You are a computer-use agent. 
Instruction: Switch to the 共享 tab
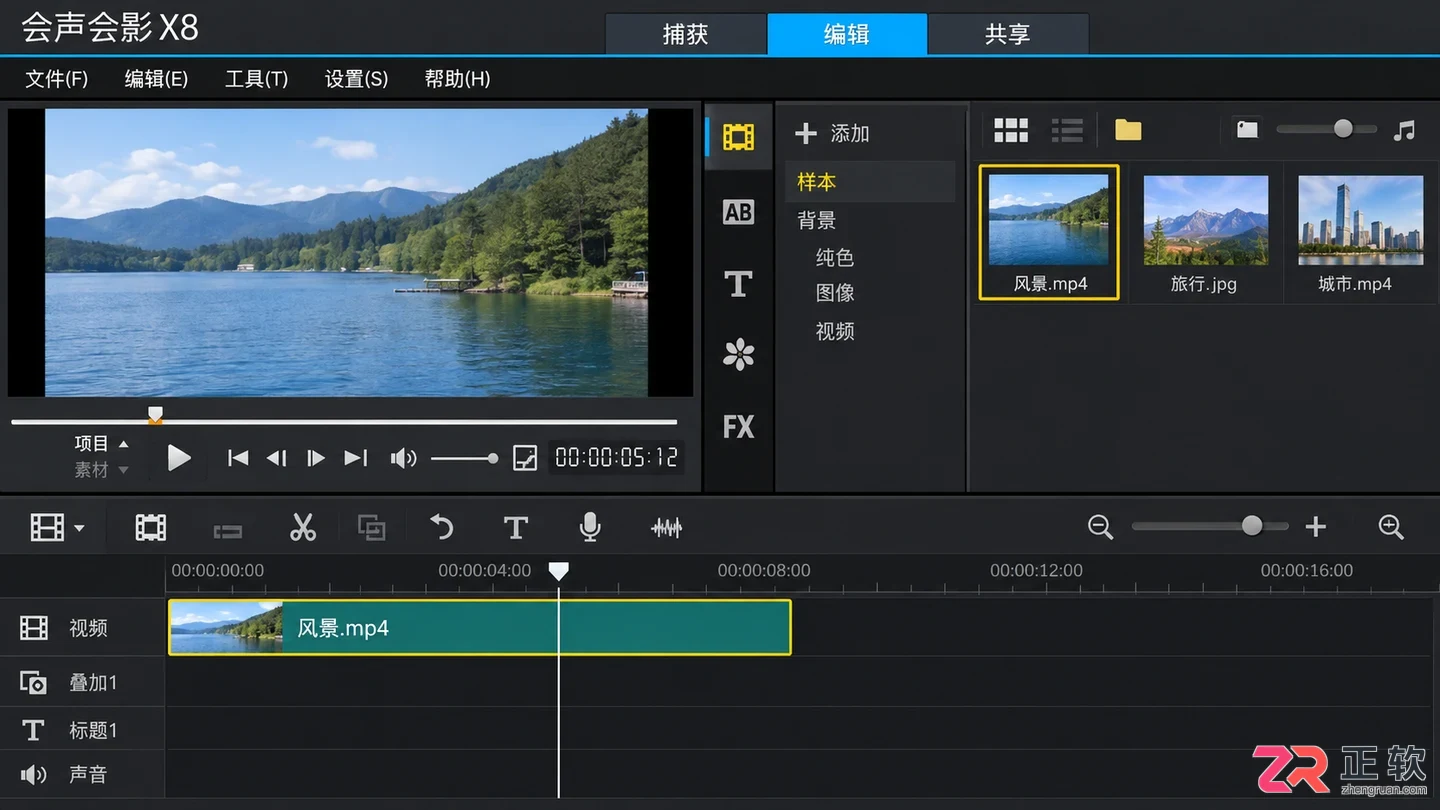(x=1008, y=34)
